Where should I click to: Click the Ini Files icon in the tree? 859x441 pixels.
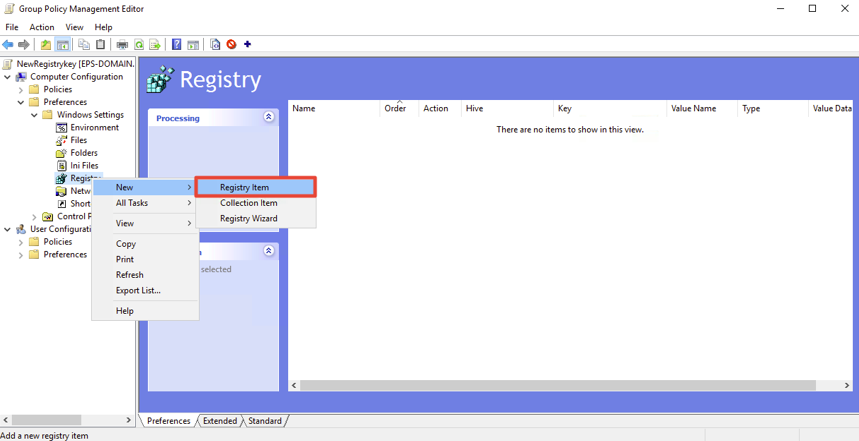[x=62, y=165]
